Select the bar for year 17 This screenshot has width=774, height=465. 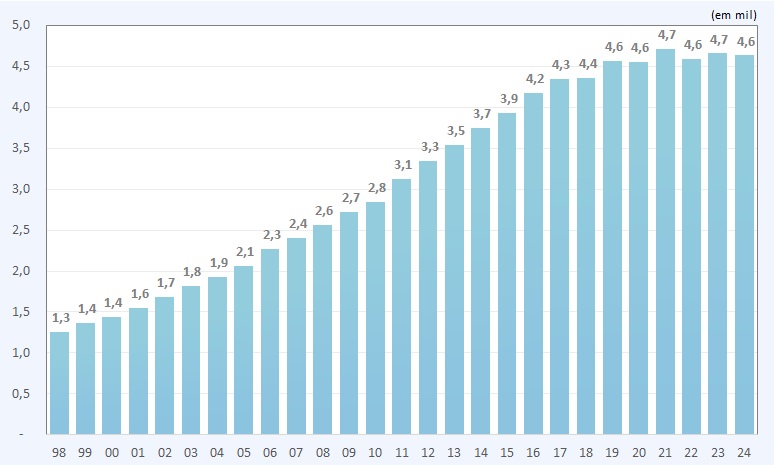pos(559,257)
